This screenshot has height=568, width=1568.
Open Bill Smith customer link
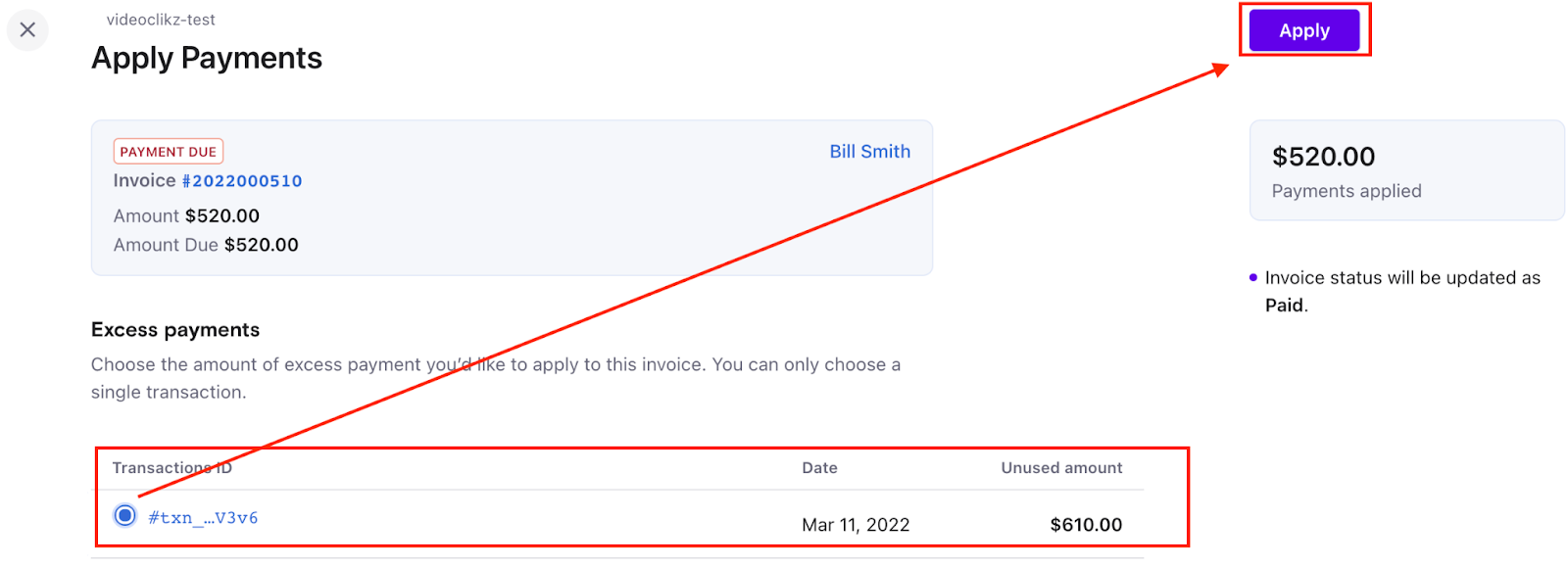click(869, 152)
